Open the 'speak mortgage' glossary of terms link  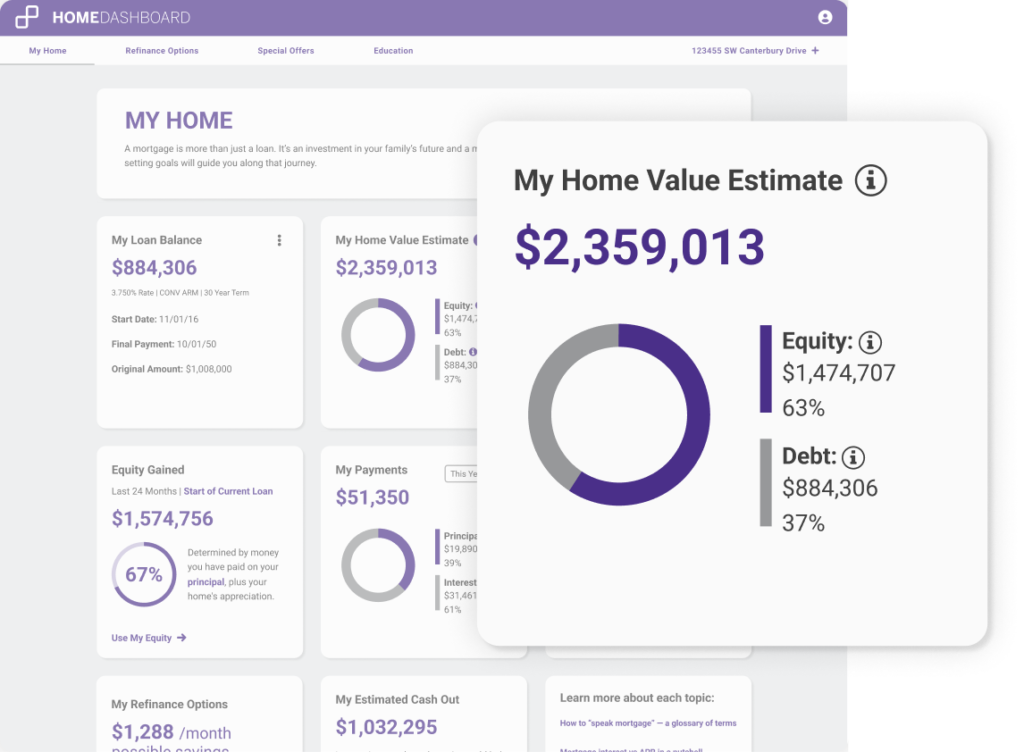[648, 723]
